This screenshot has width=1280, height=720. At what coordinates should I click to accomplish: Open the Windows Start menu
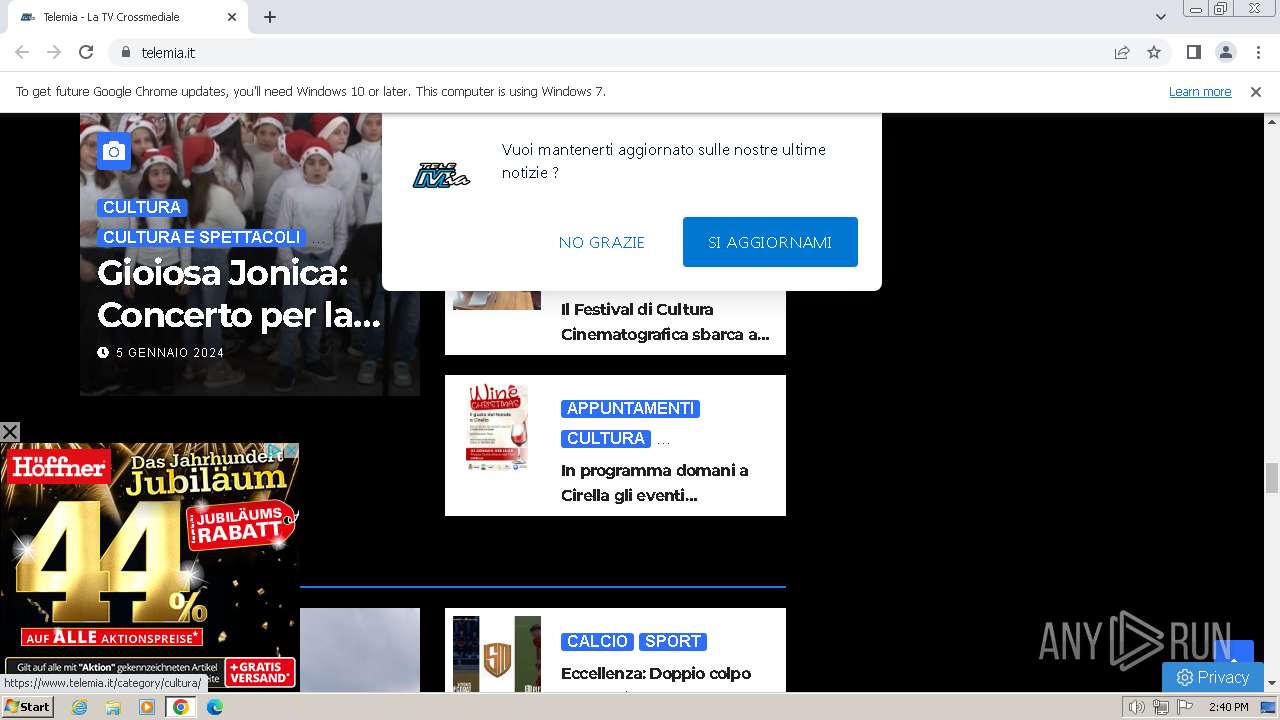[27, 707]
